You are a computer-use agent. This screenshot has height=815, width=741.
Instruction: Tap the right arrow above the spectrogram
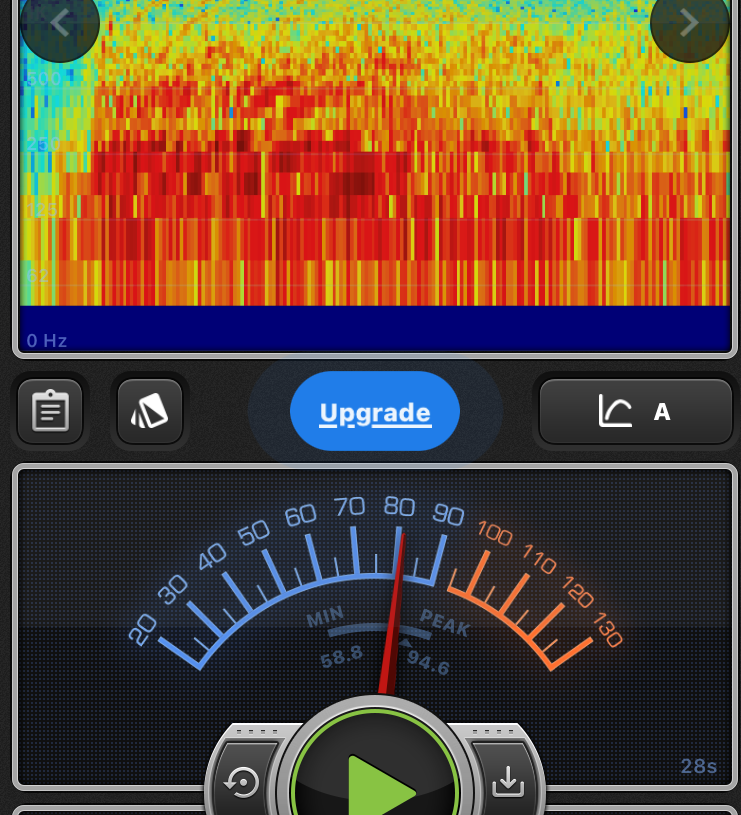[689, 23]
